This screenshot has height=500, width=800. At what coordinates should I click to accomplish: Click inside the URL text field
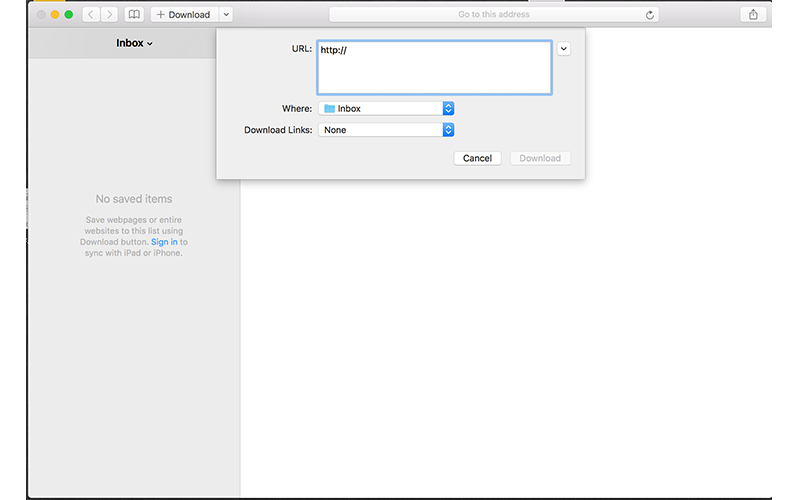pos(434,68)
